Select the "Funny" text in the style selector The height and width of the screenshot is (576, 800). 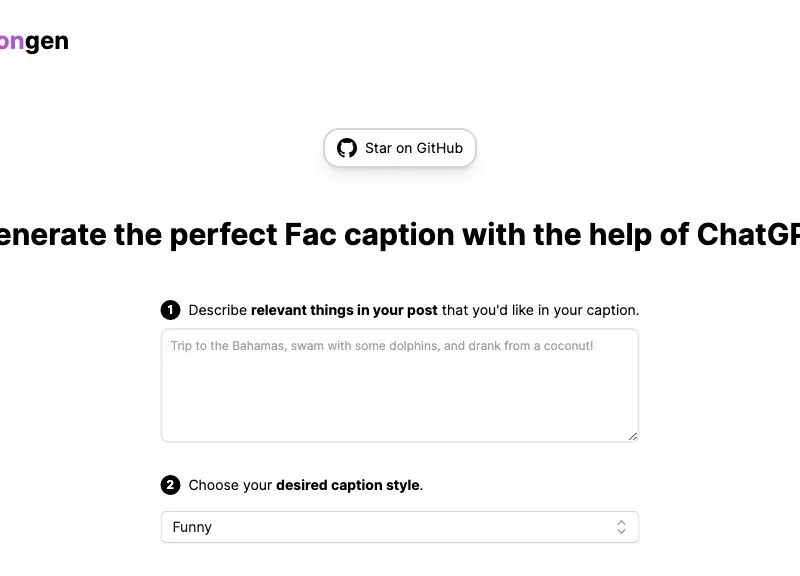point(192,527)
